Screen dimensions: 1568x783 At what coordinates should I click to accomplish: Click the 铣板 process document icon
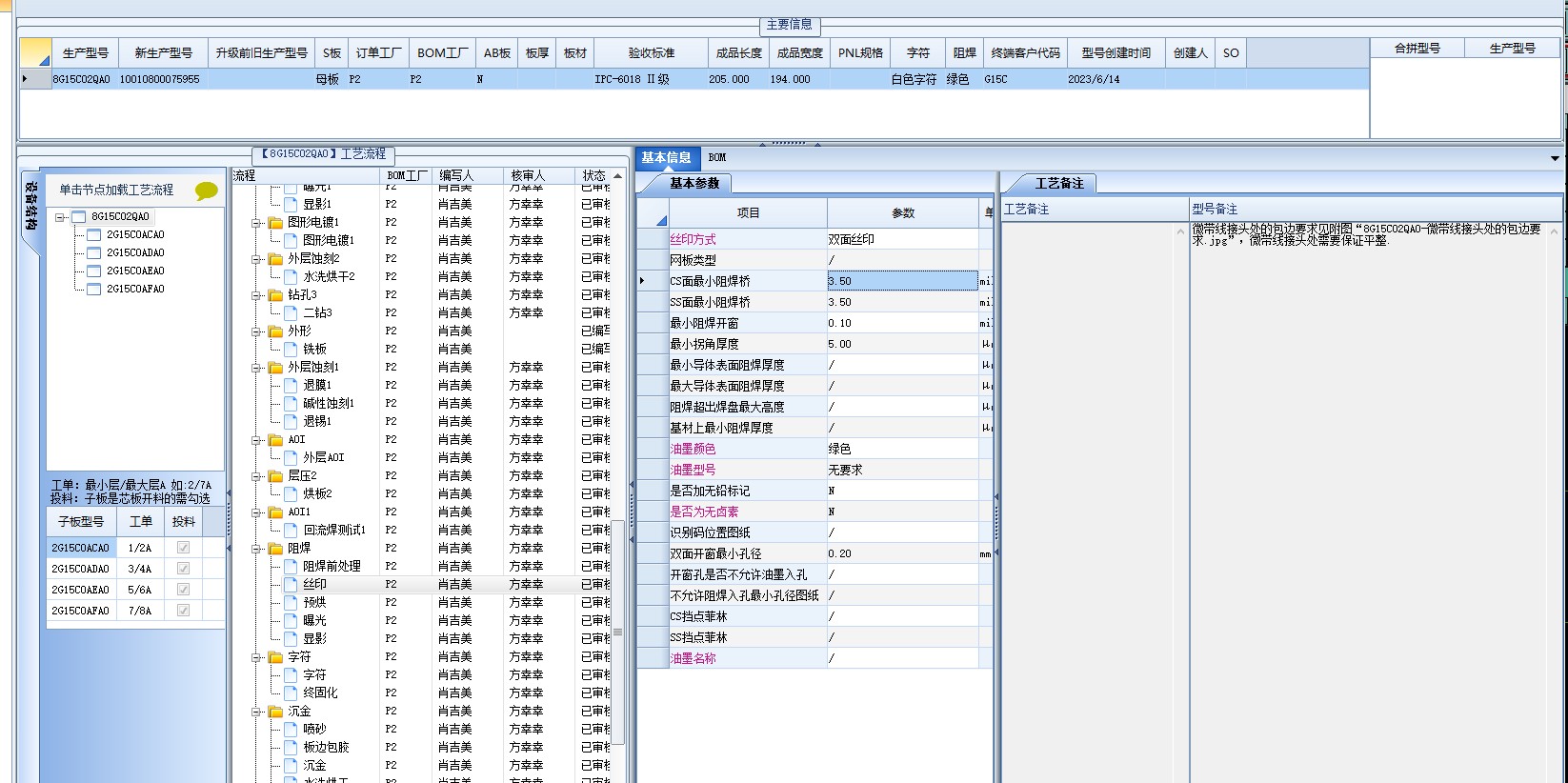click(291, 350)
